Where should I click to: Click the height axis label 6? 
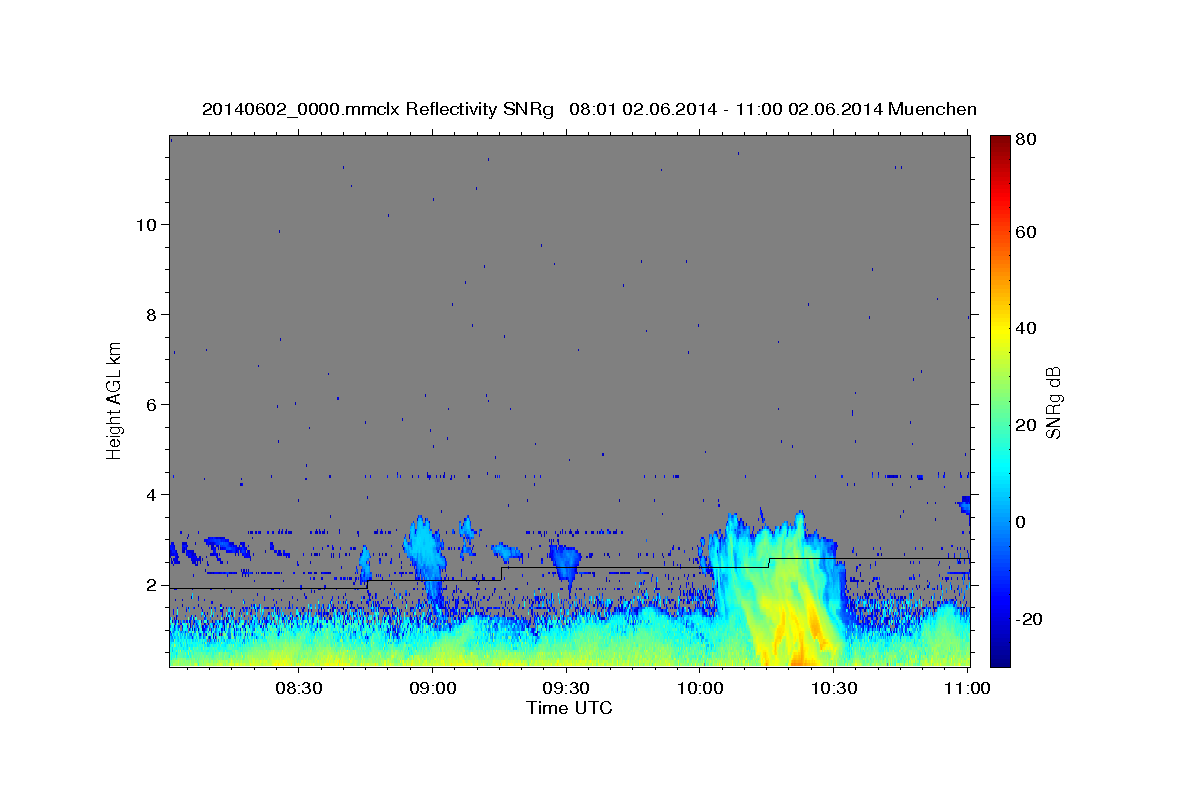pyautogui.click(x=152, y=405)
